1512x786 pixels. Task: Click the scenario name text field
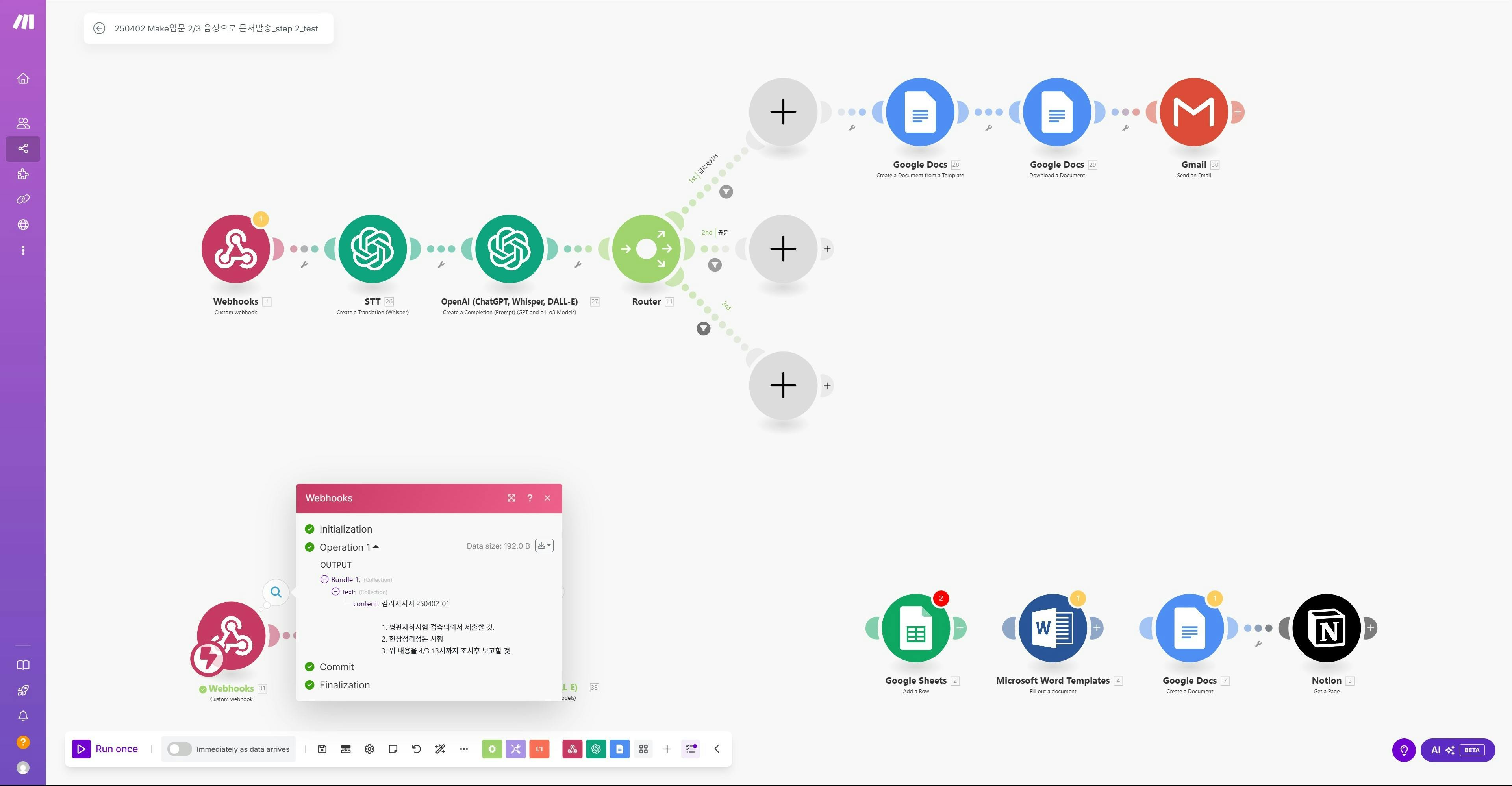216,28
